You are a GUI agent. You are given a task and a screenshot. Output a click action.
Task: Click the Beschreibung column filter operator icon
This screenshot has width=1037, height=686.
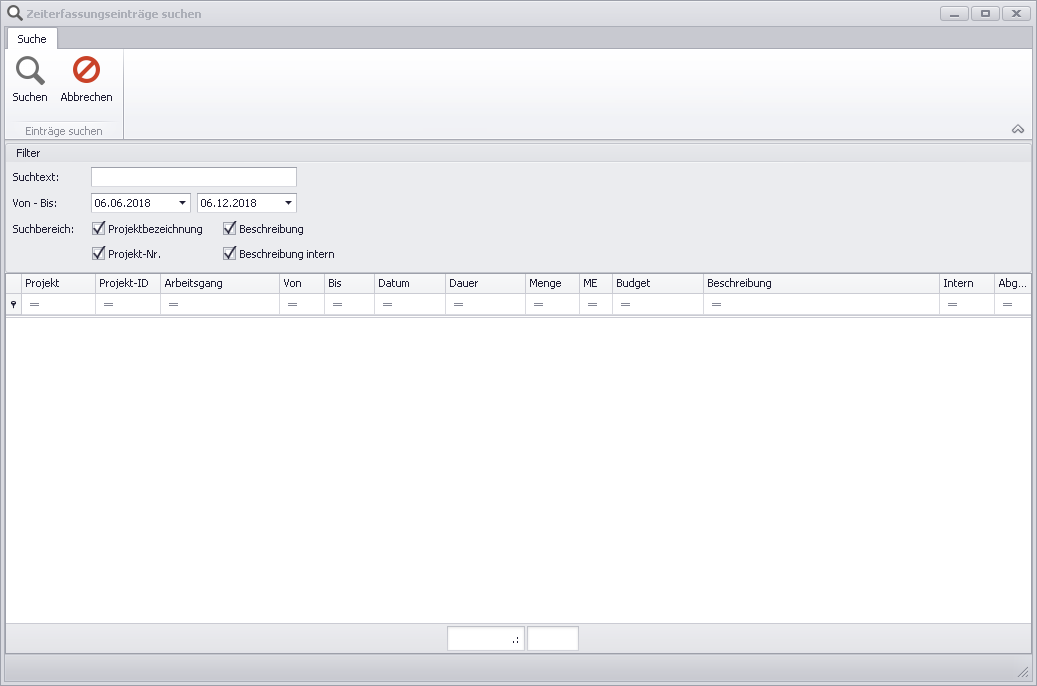716,304
